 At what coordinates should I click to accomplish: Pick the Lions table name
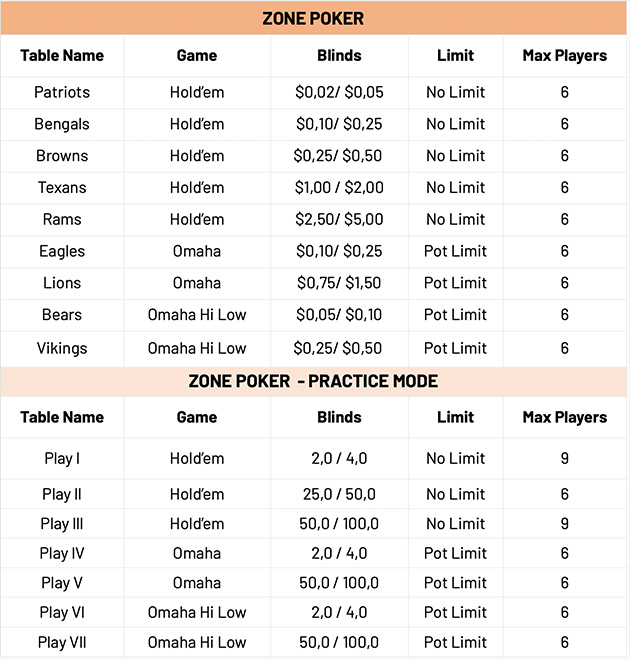click(x=62, y=283)
